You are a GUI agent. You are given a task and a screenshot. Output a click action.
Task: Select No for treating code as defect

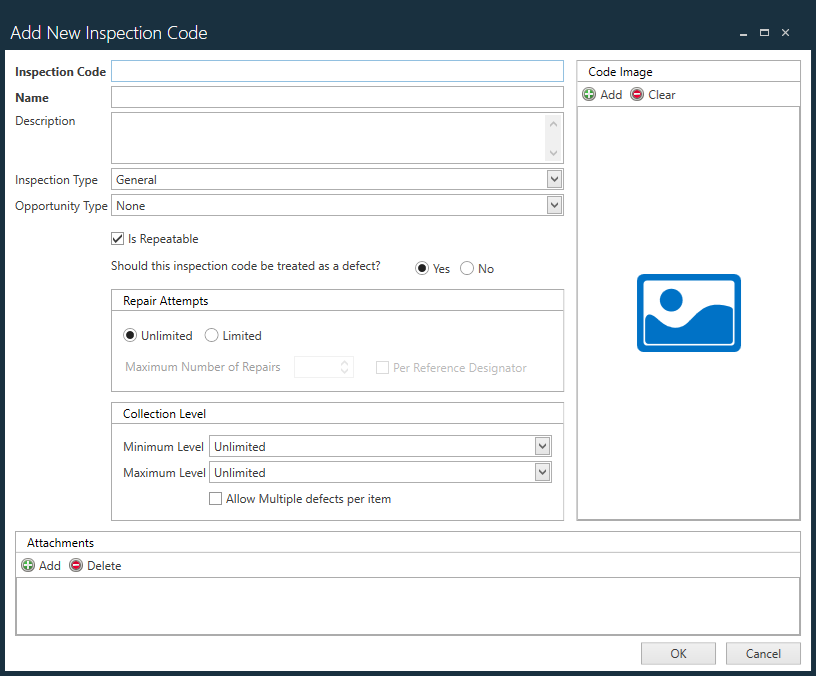(x=466, y=268)
